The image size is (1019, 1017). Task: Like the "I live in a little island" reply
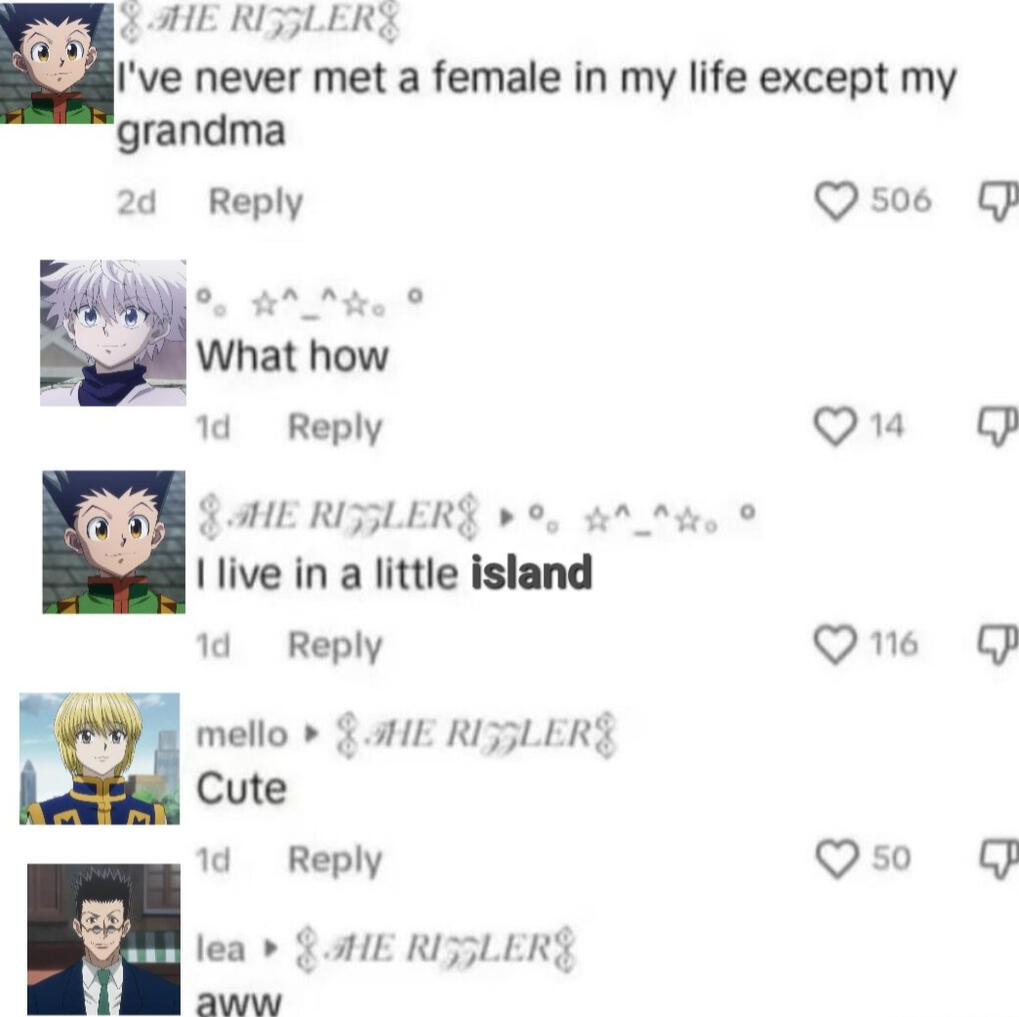(834, 644)
